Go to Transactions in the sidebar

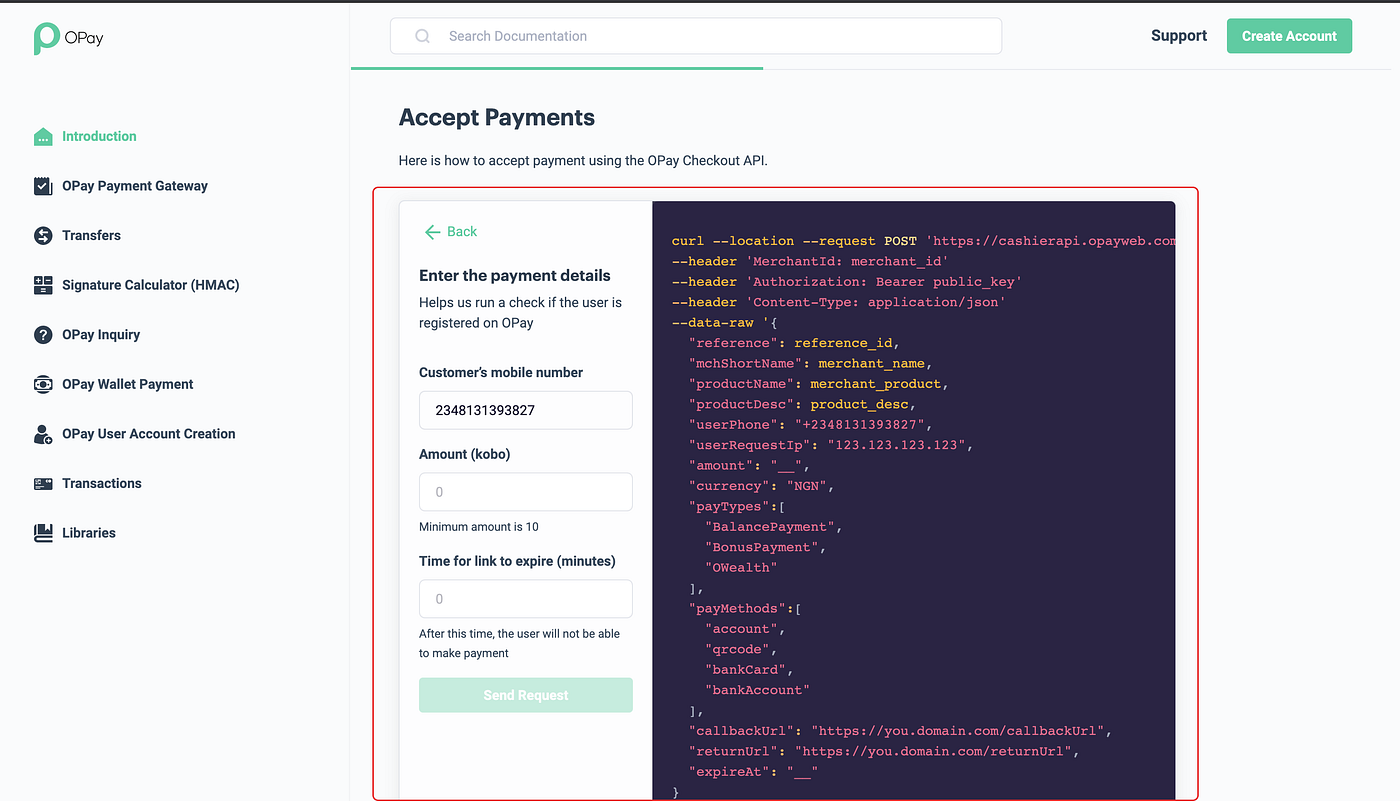[102, 483]
